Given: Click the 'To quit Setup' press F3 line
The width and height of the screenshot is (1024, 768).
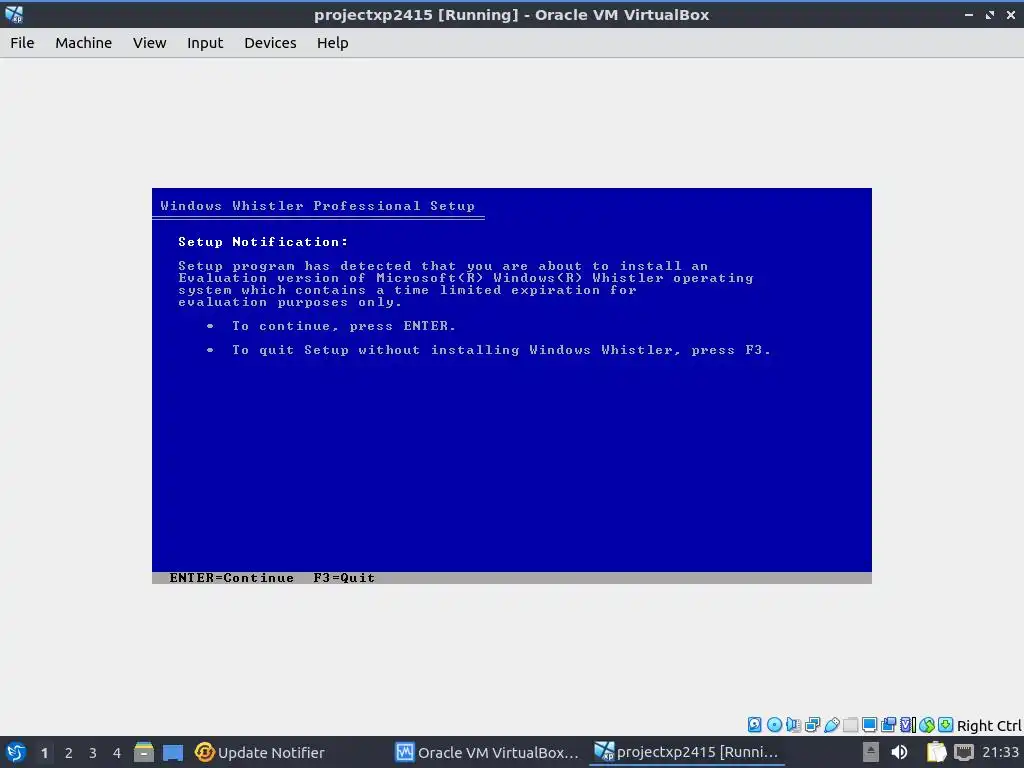Looking at the screenshot, I should pyautogui.click(x=501, y=350).
